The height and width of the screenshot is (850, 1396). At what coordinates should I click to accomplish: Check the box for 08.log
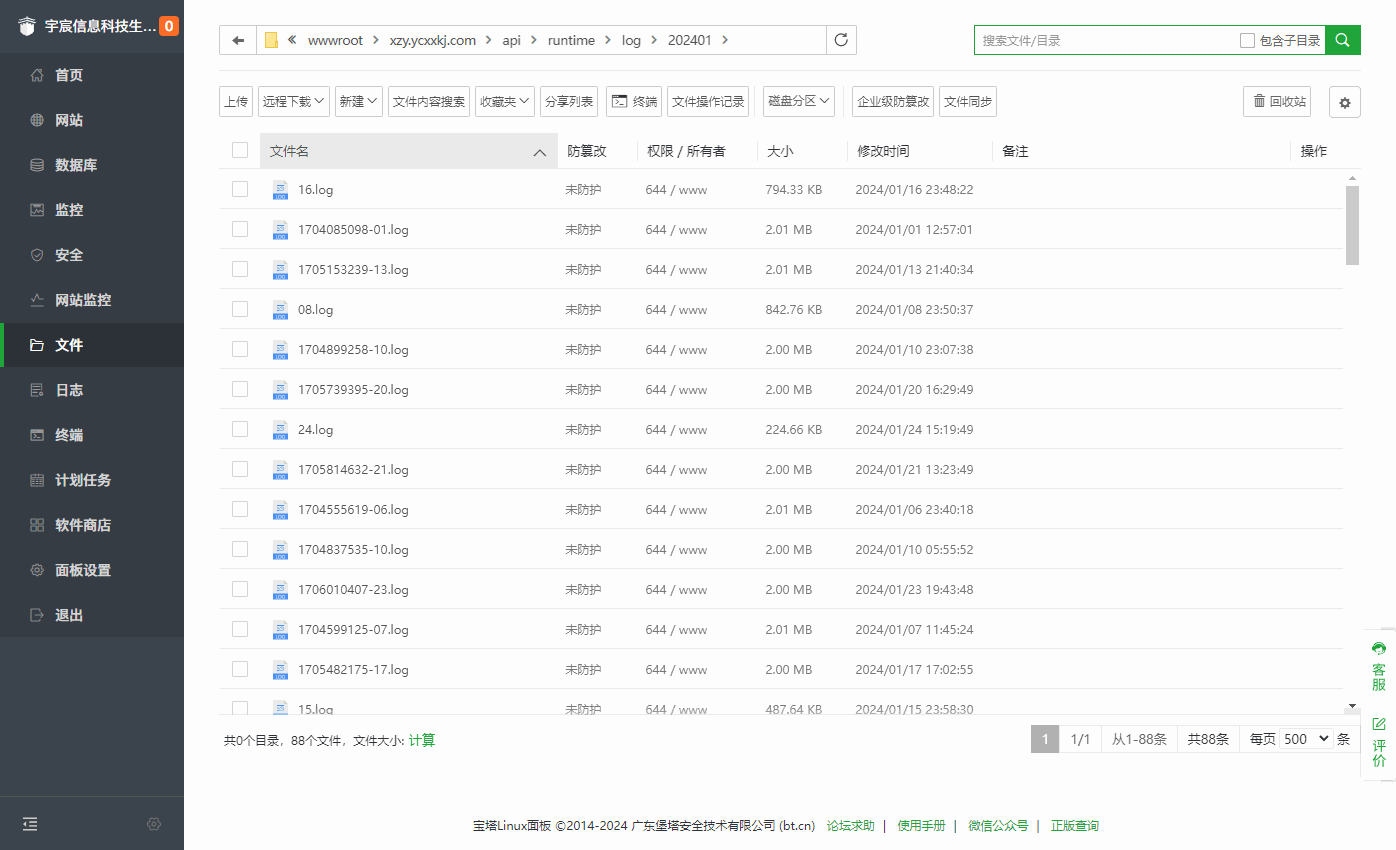click(240, 309)
